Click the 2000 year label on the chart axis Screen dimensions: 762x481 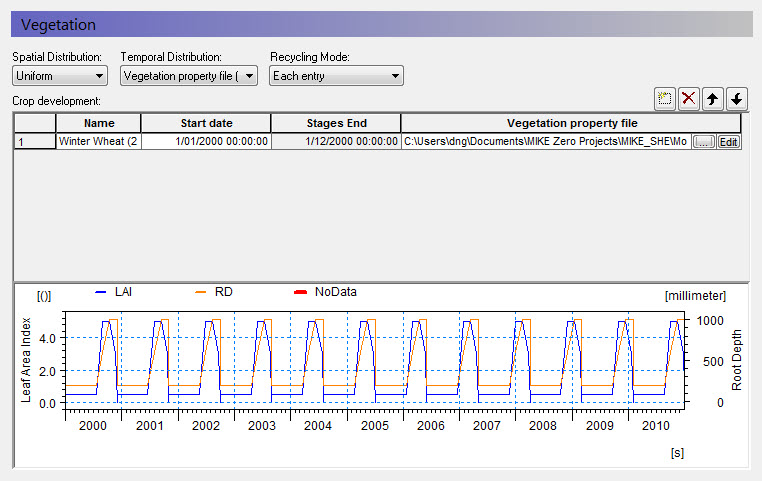pyautogui.click(x=92, y=426)
